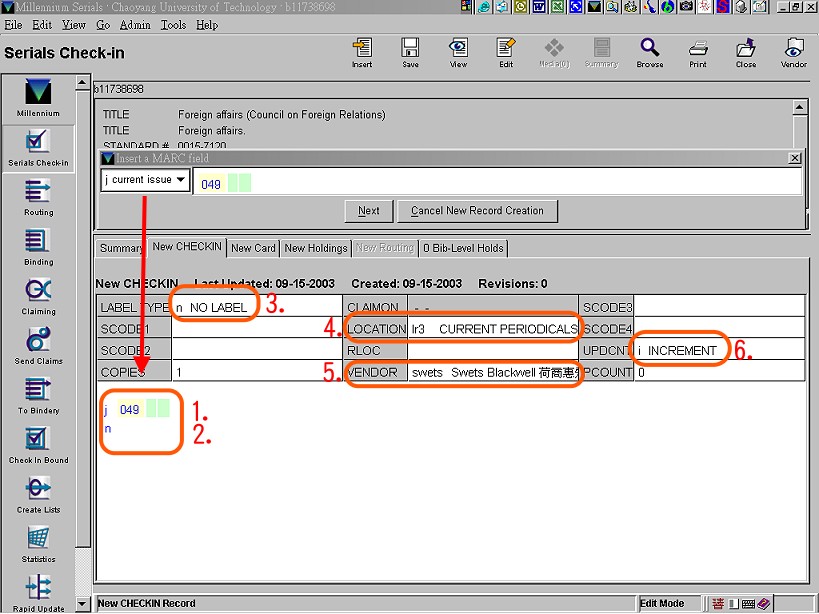This screenshot has height=614, width=819.
Task: Open the Statistics sidebar module
Action: click(37, 542)
